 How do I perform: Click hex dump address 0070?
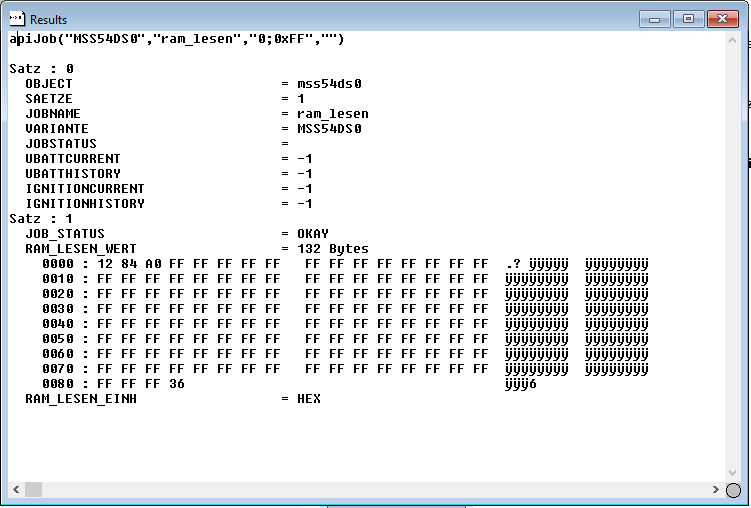pos(58,369)
